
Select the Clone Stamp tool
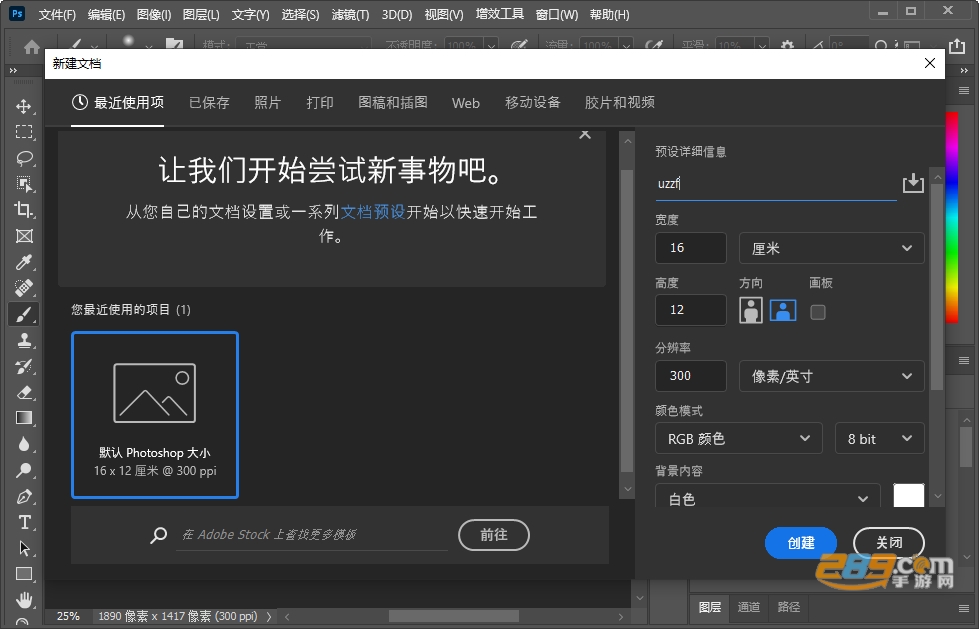24,340
